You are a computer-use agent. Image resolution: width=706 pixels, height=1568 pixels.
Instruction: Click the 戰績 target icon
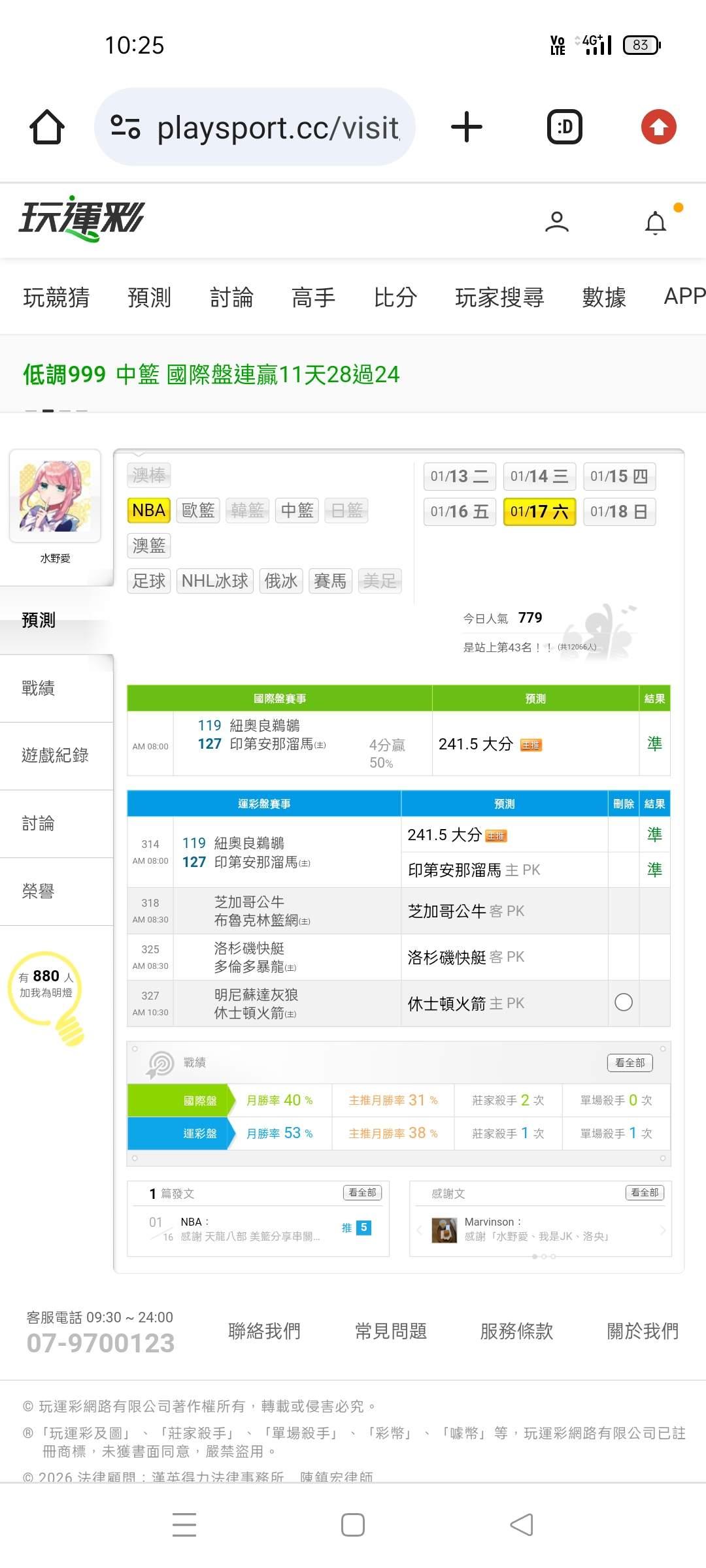coord(160,1064)
